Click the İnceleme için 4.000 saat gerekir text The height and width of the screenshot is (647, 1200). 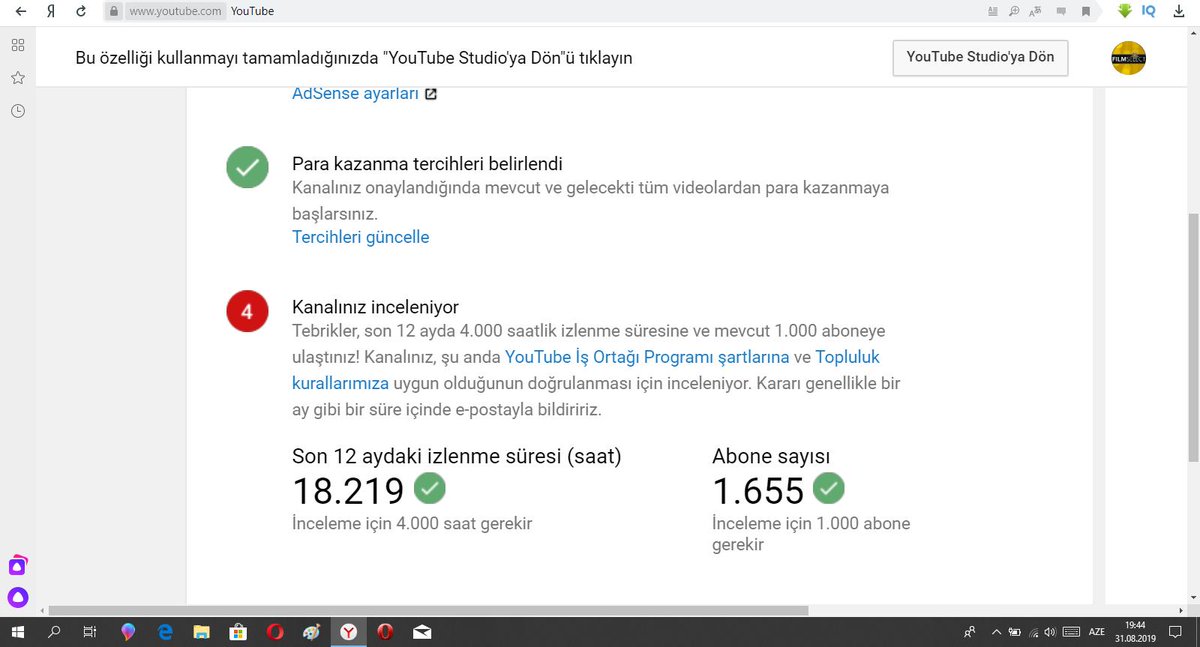pyautogui.click(x=412, y=523)
